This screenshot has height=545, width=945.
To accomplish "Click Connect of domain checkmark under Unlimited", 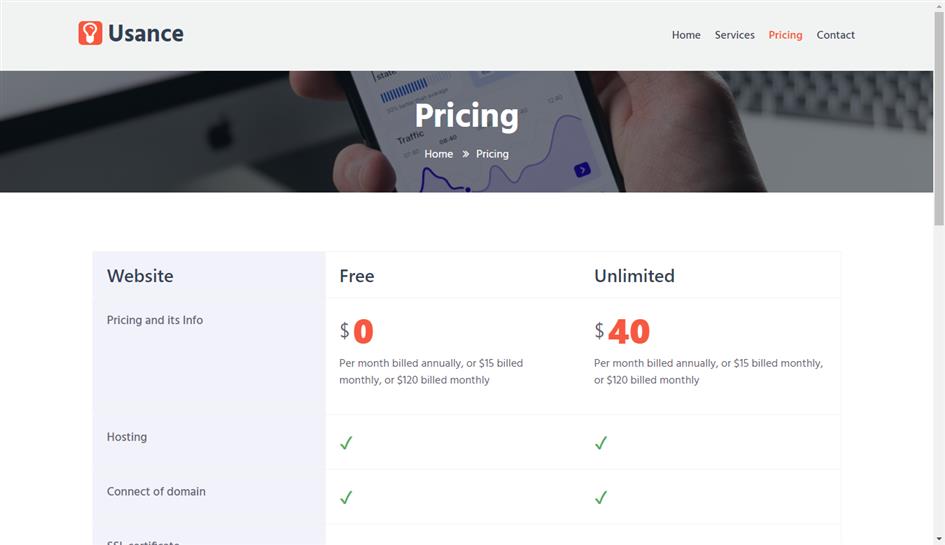I will click(601, 497).
